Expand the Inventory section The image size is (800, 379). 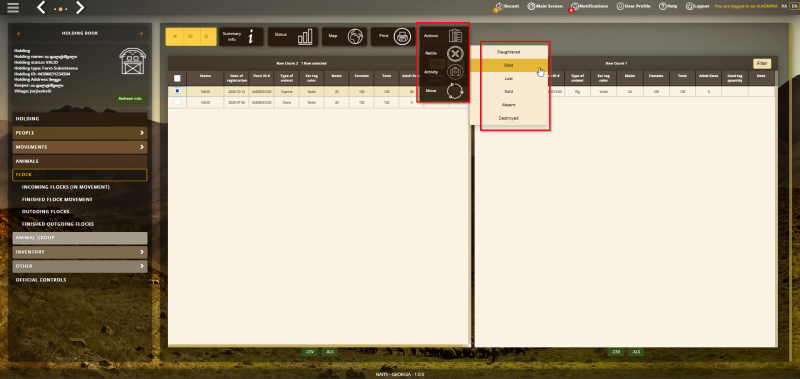click(x=80, y=252)
